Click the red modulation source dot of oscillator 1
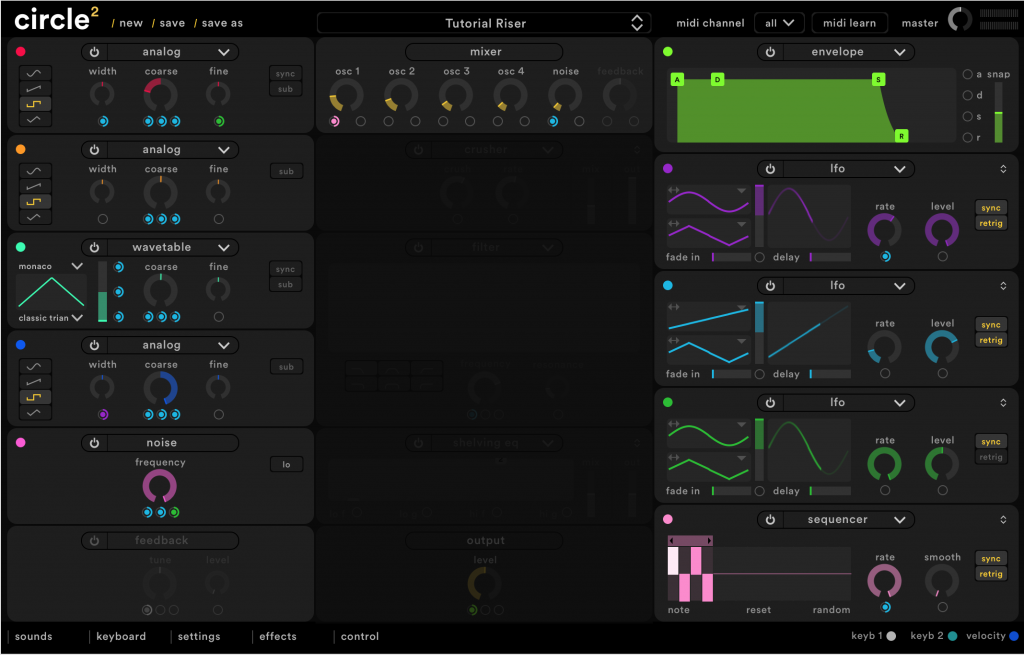The image size is (1024, 655). pyautogui.click(x=20, y=52)
